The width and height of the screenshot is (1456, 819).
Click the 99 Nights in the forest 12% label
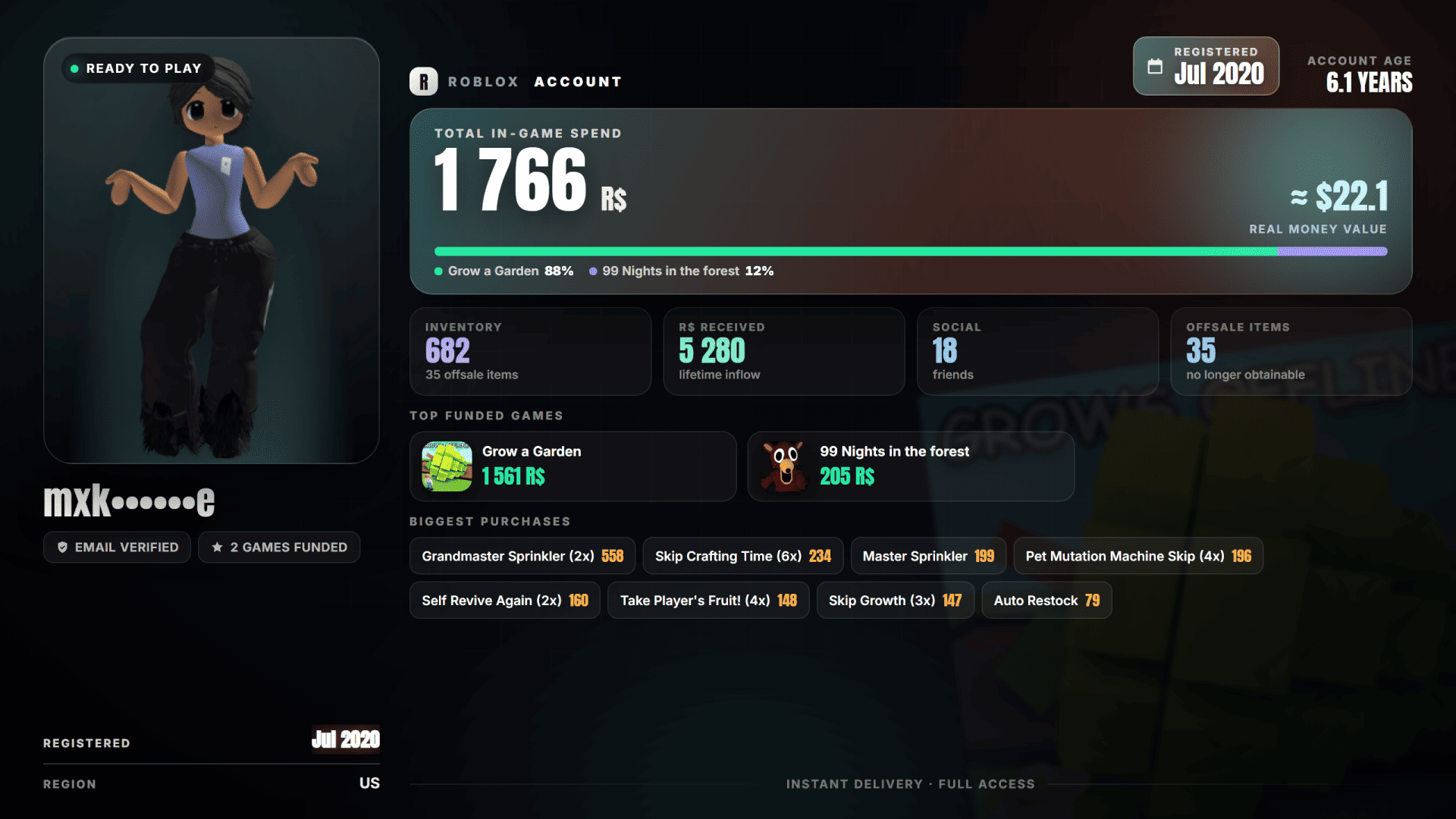[x=688, y=271]
